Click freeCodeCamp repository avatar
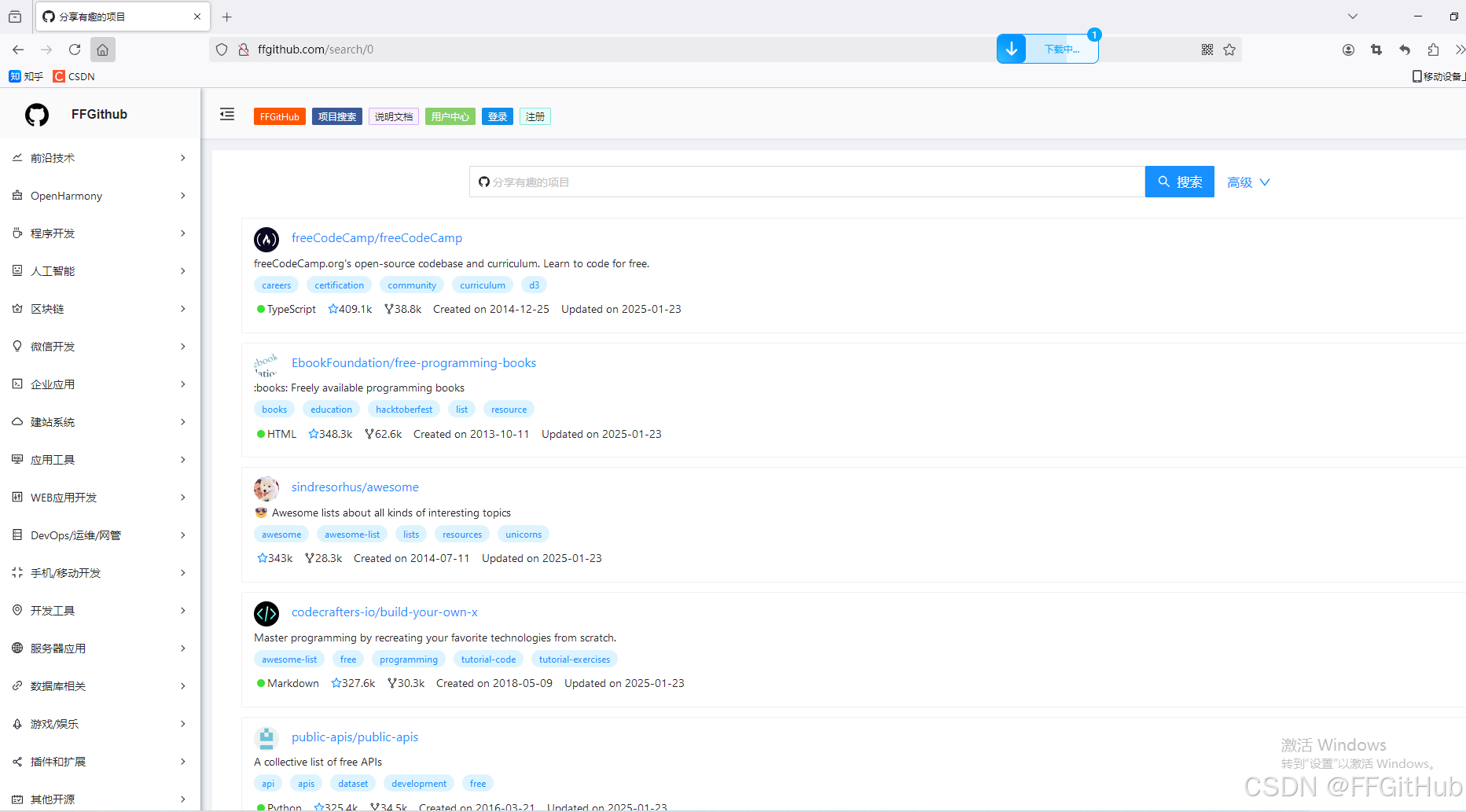1466x812 pixels. (266, 239)
